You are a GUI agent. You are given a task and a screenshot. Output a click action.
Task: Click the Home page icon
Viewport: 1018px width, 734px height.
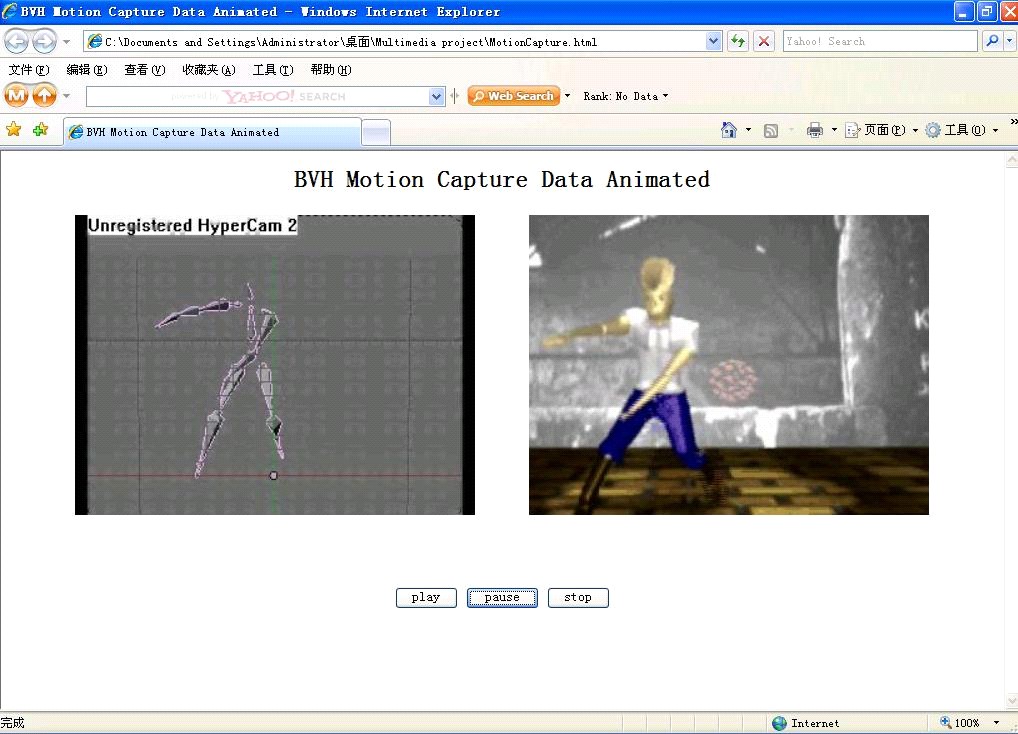coord(729,130)
